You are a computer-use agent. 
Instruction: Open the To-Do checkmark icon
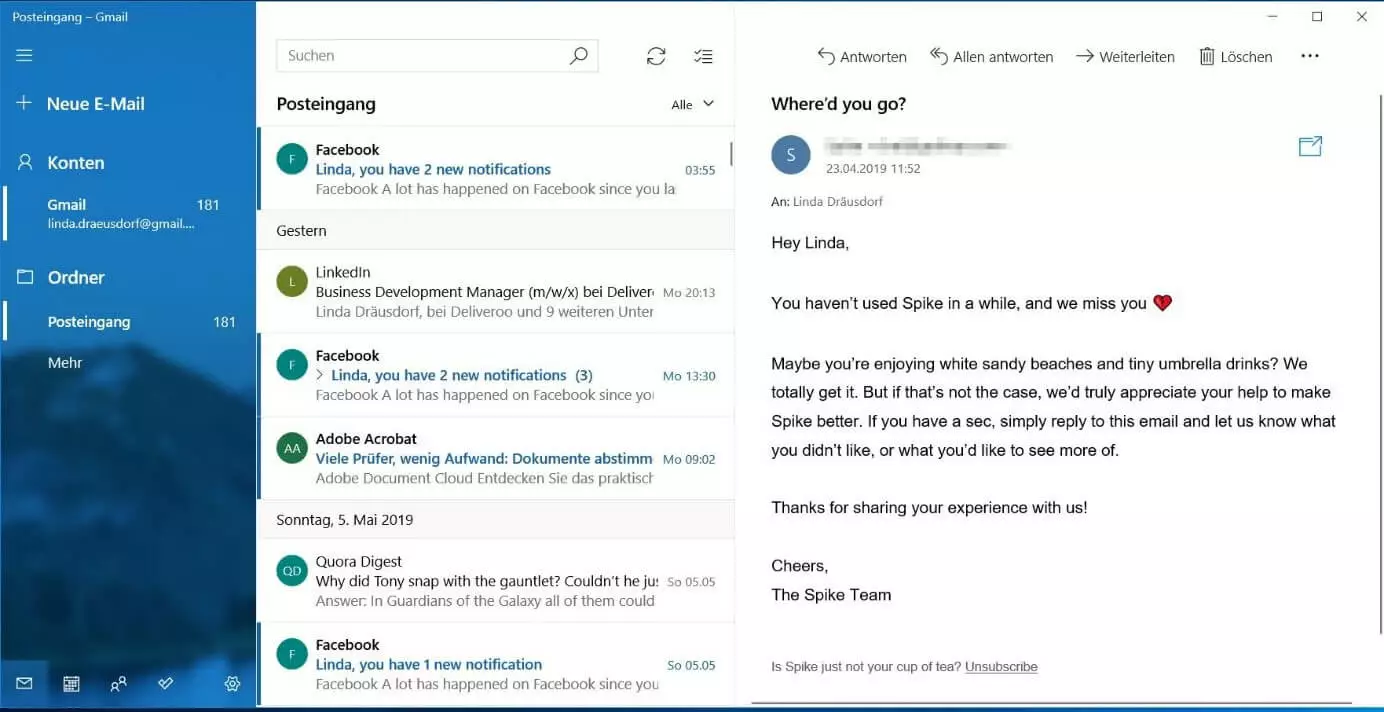coord(165,683)
